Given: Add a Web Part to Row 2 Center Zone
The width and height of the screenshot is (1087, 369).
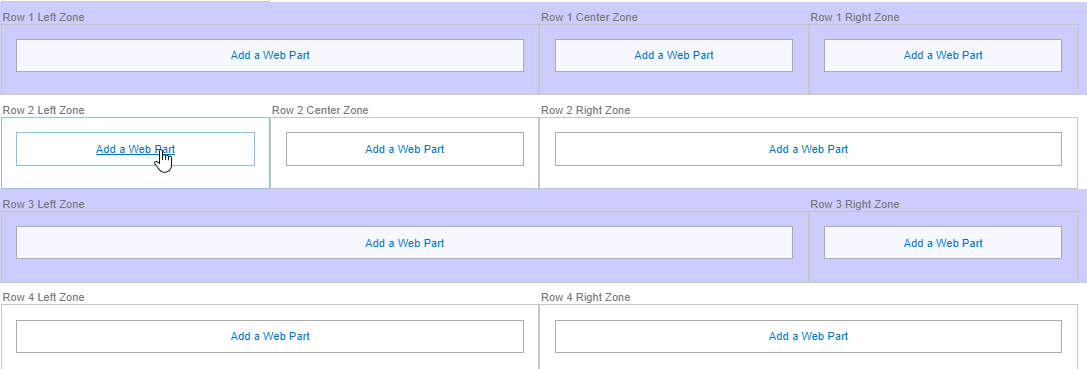Looking at the screenshot, I should (405, 149).
